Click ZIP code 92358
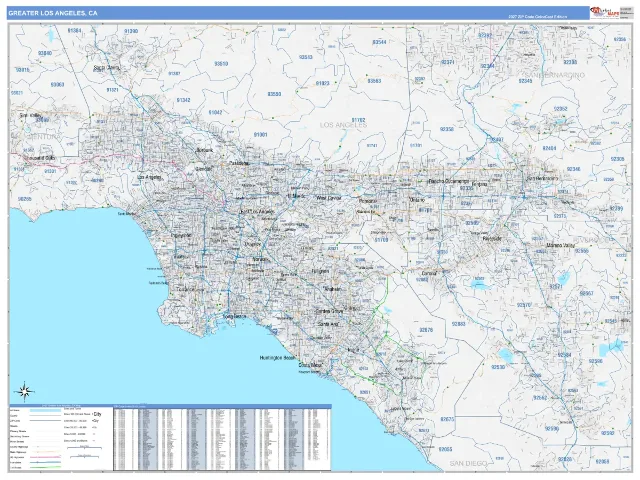 tap(447, 129)
